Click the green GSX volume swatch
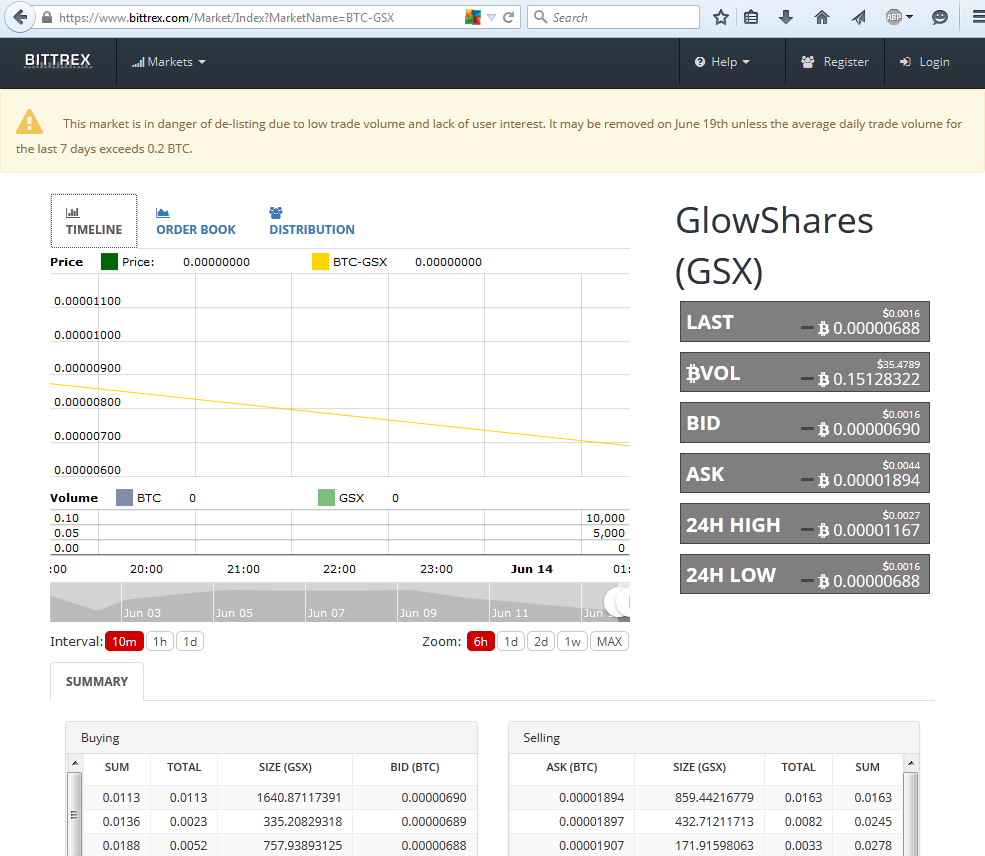 [x=326, y=497]
